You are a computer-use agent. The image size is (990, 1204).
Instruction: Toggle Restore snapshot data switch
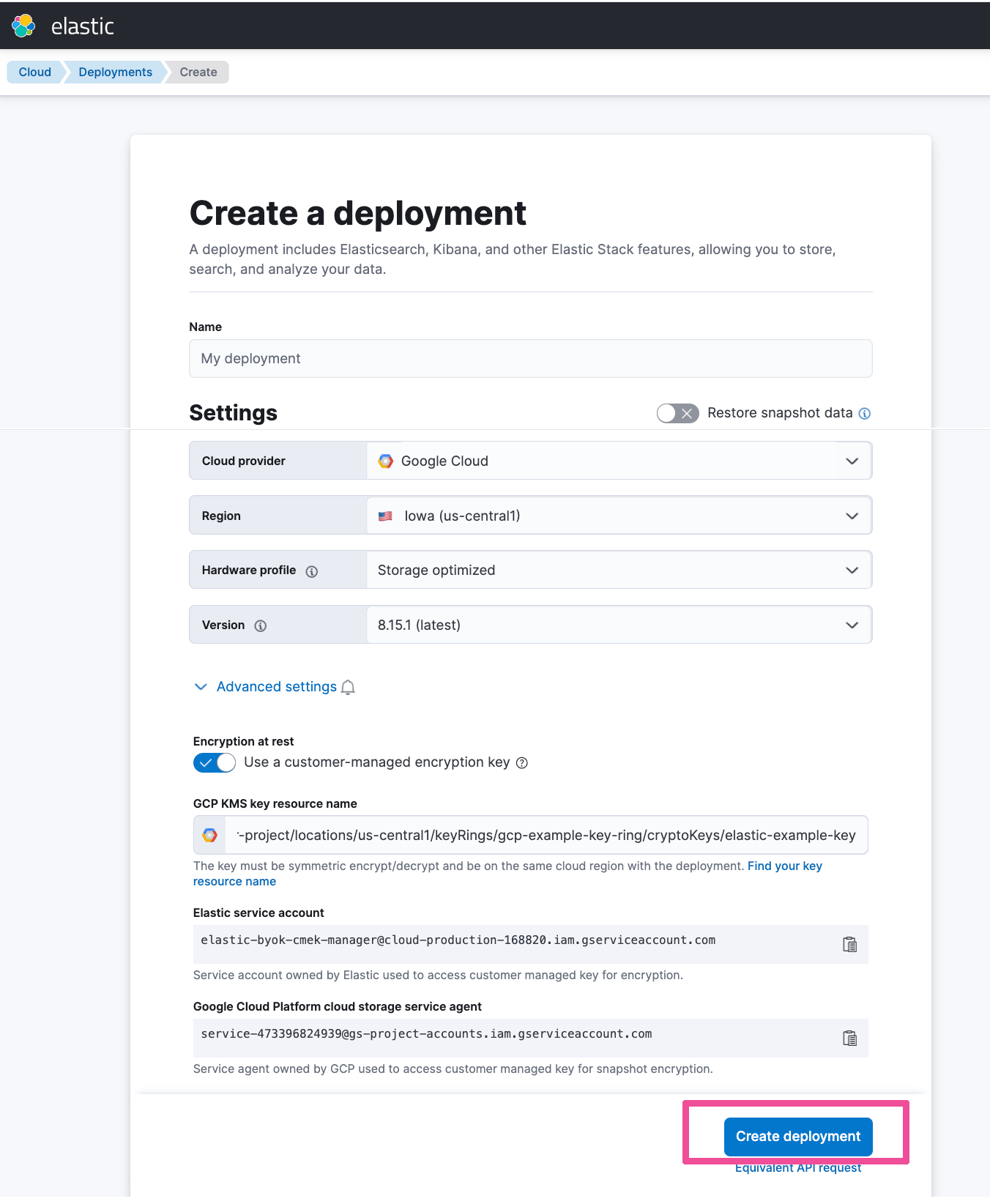677,414
